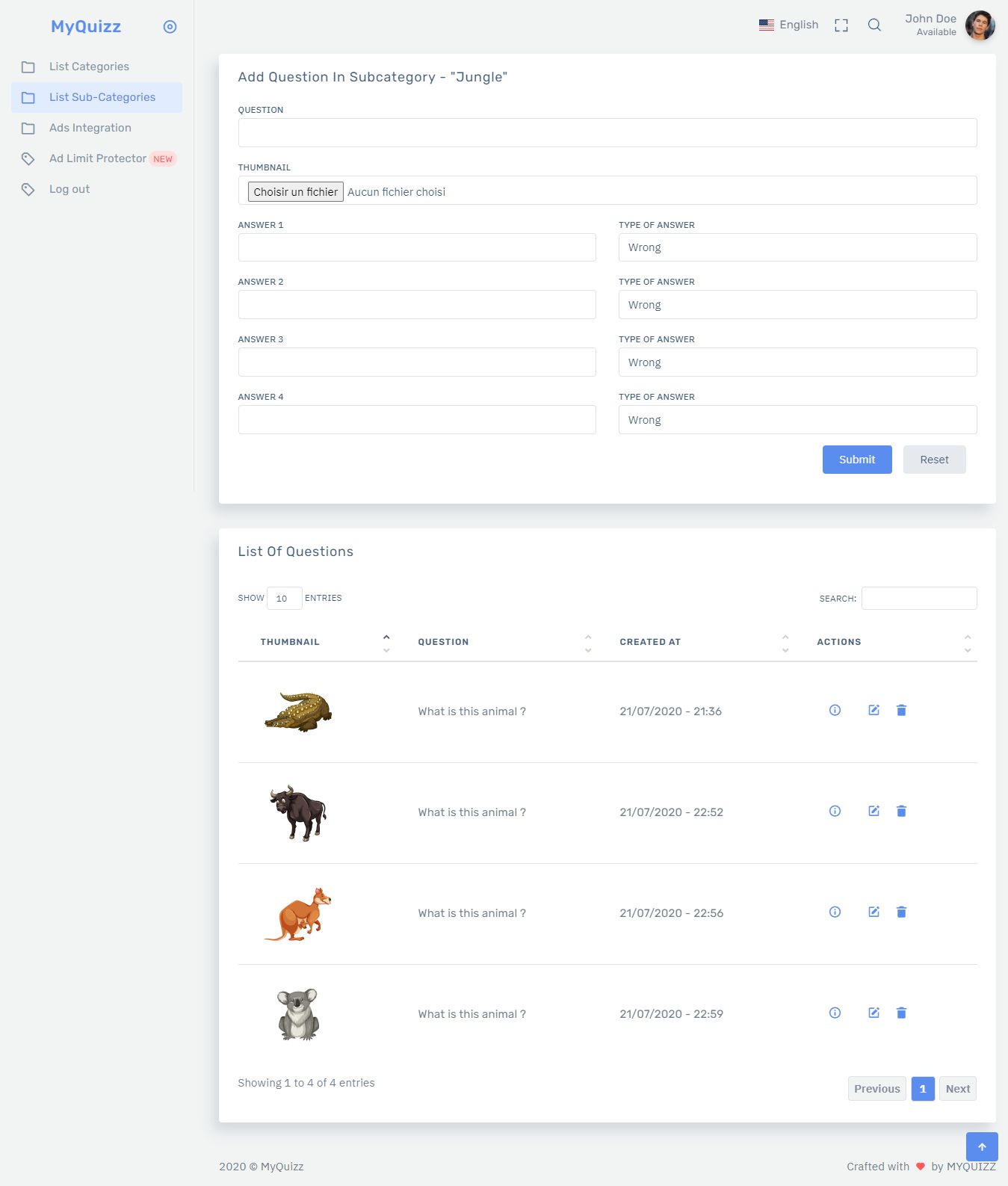Open the search magnifier icon in header
This screenshot has height=1186, width=1008.
click(874, 25)
